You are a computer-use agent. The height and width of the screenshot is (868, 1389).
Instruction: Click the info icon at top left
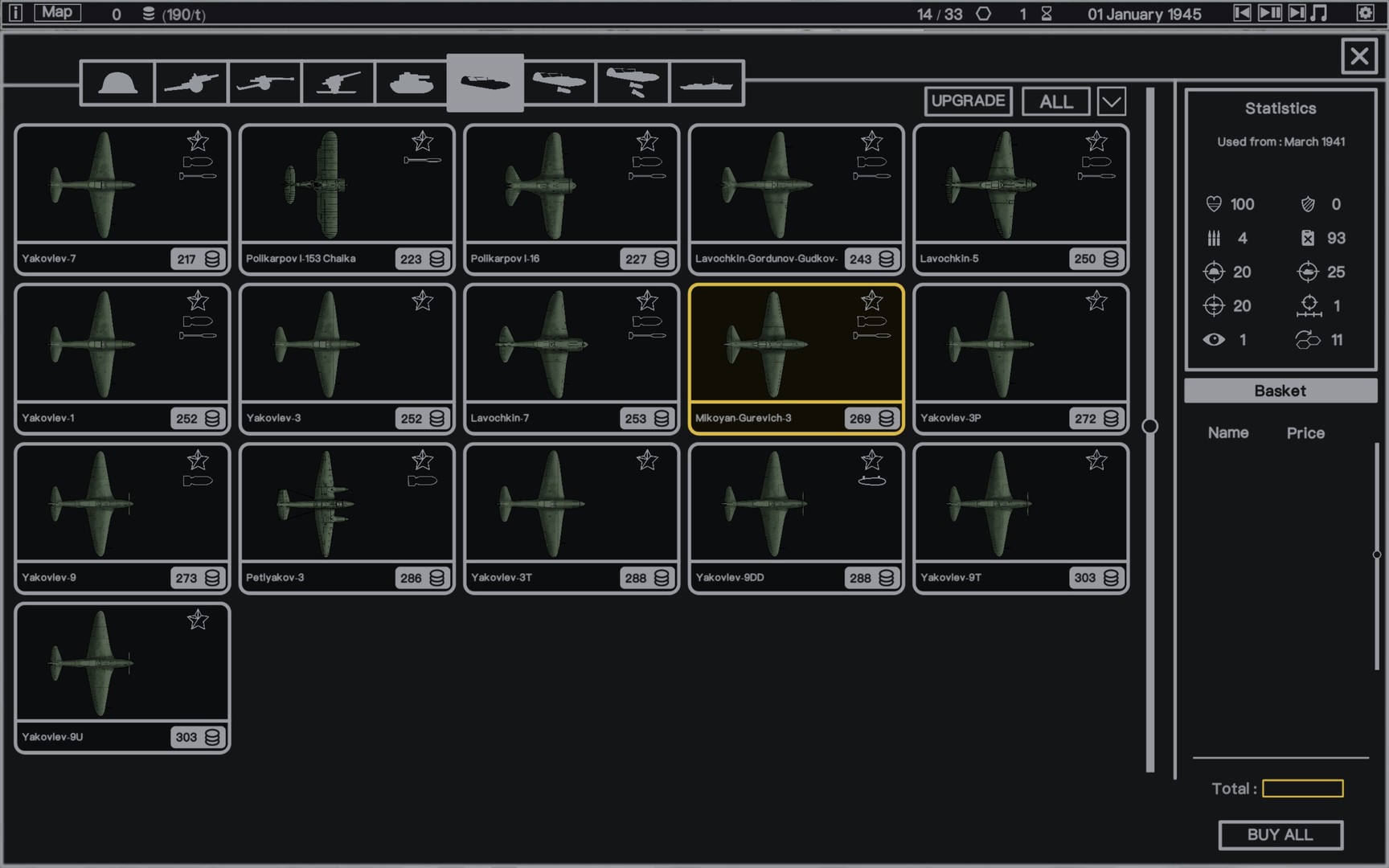coord(15,13)
